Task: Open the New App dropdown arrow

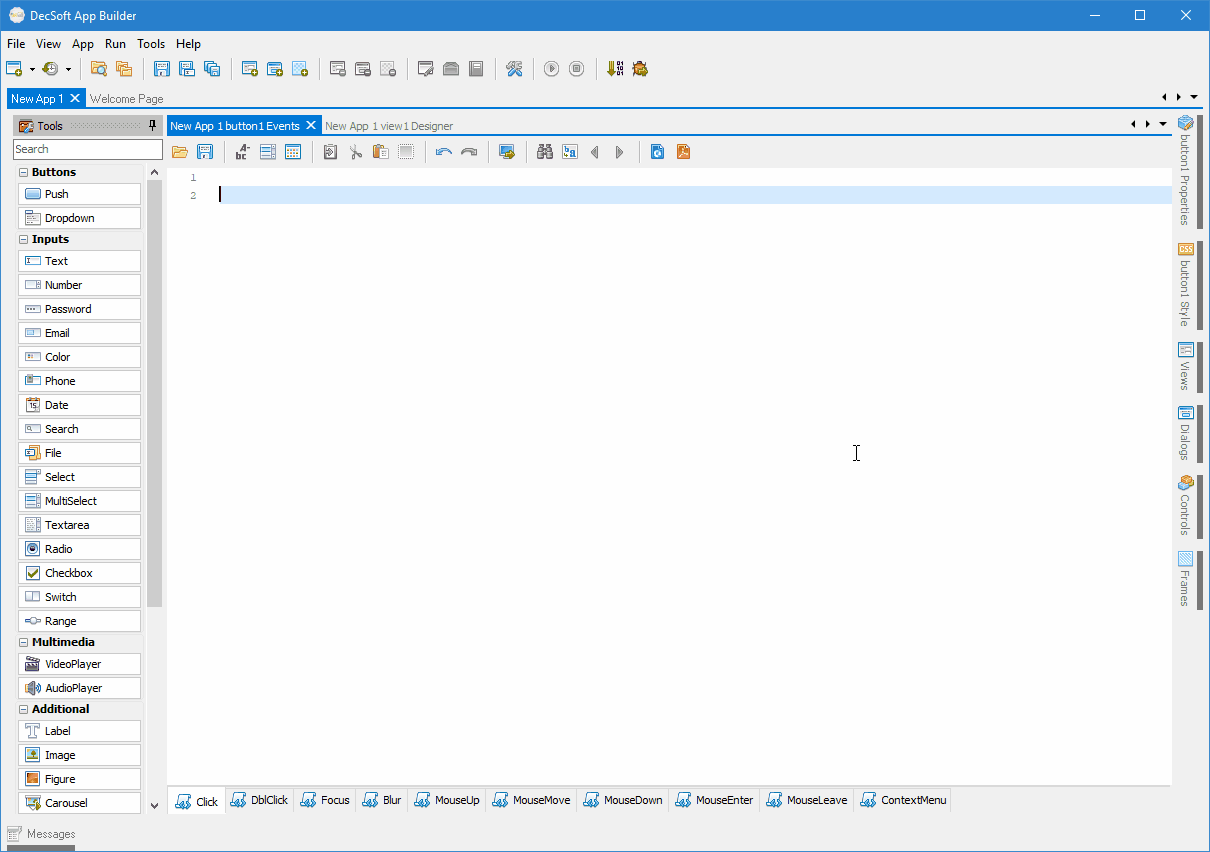Action: click(x=32, y=69)
